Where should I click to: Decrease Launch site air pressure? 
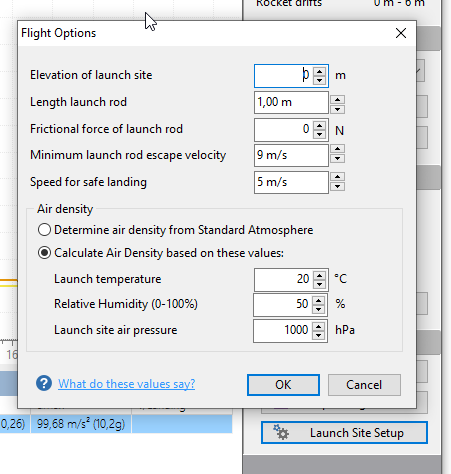click(x=319, y=335)
